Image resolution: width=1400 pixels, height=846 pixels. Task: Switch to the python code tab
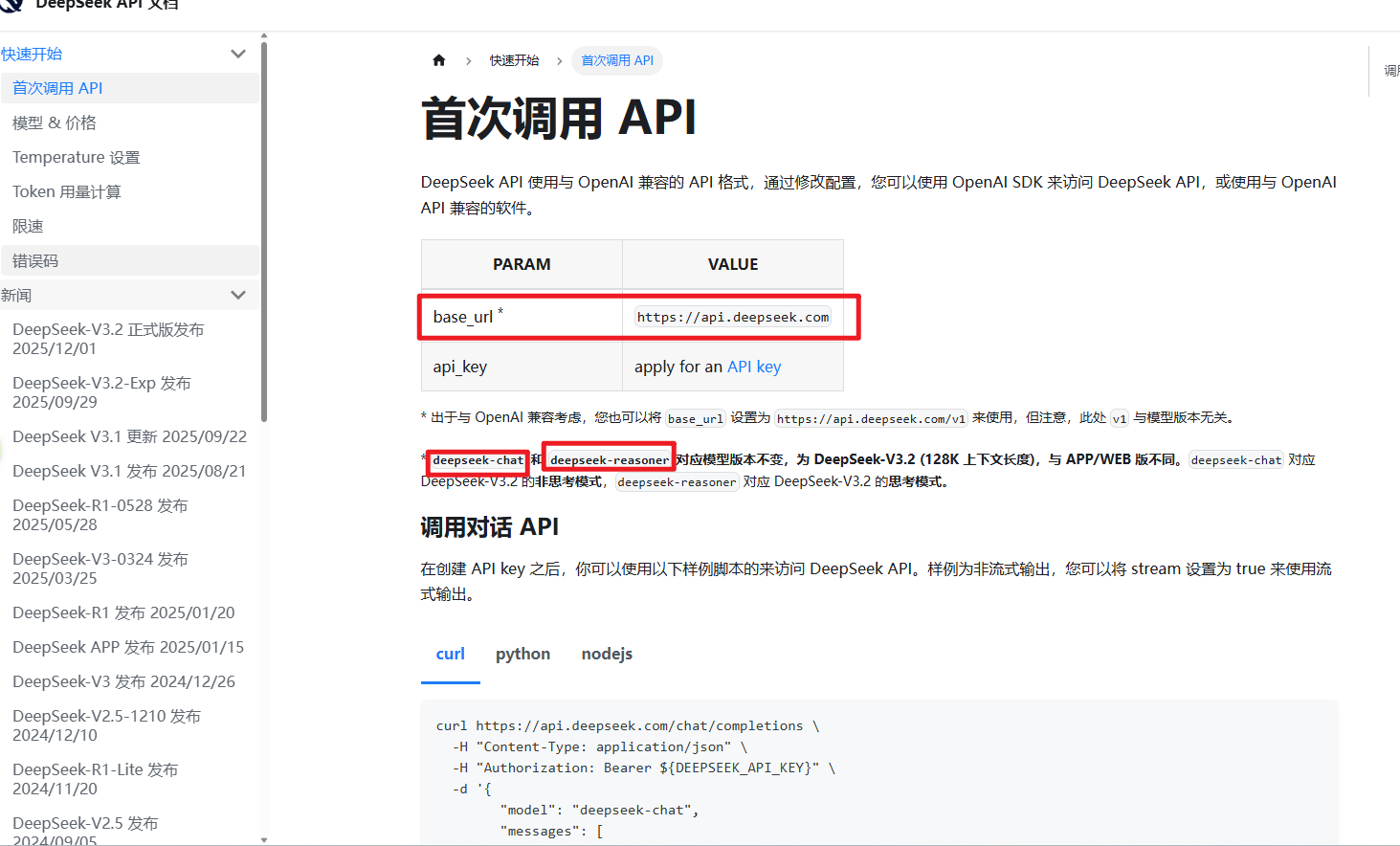coord(522,654)
